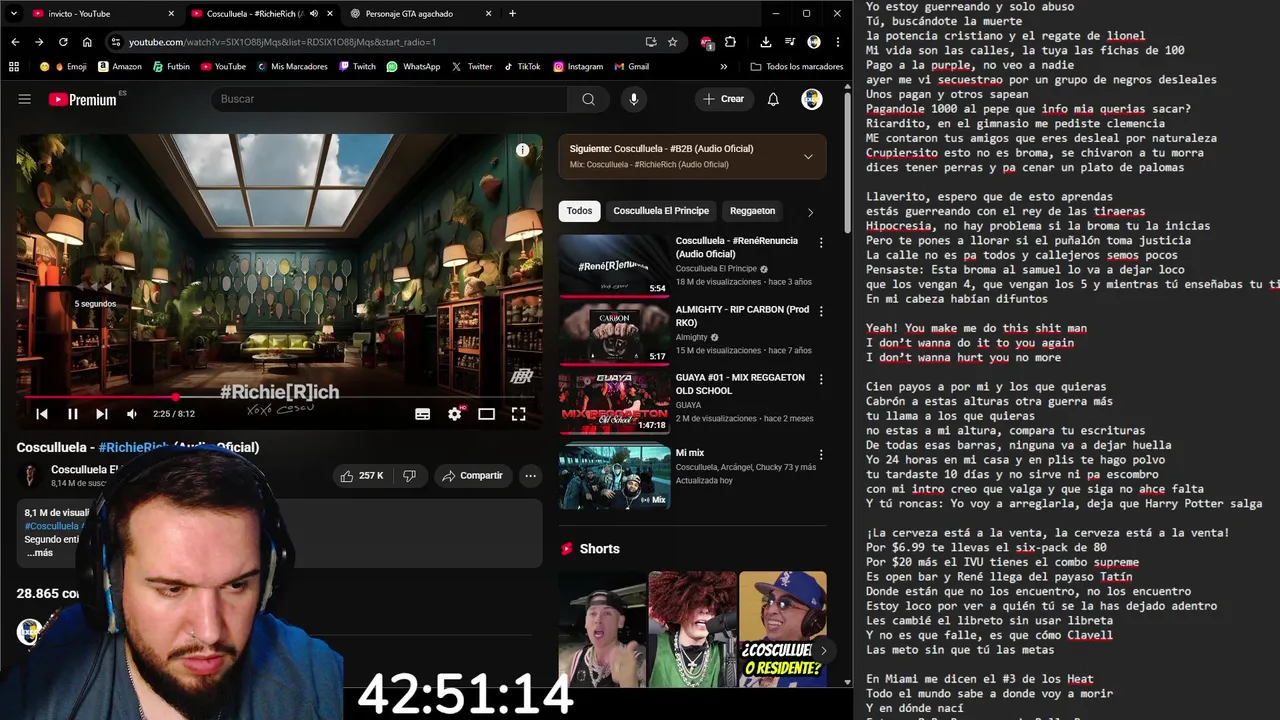Open ALMIGHTY RIP CARBON thumbnail
This screenshot has width=1280, height=720.
[614, 335]
